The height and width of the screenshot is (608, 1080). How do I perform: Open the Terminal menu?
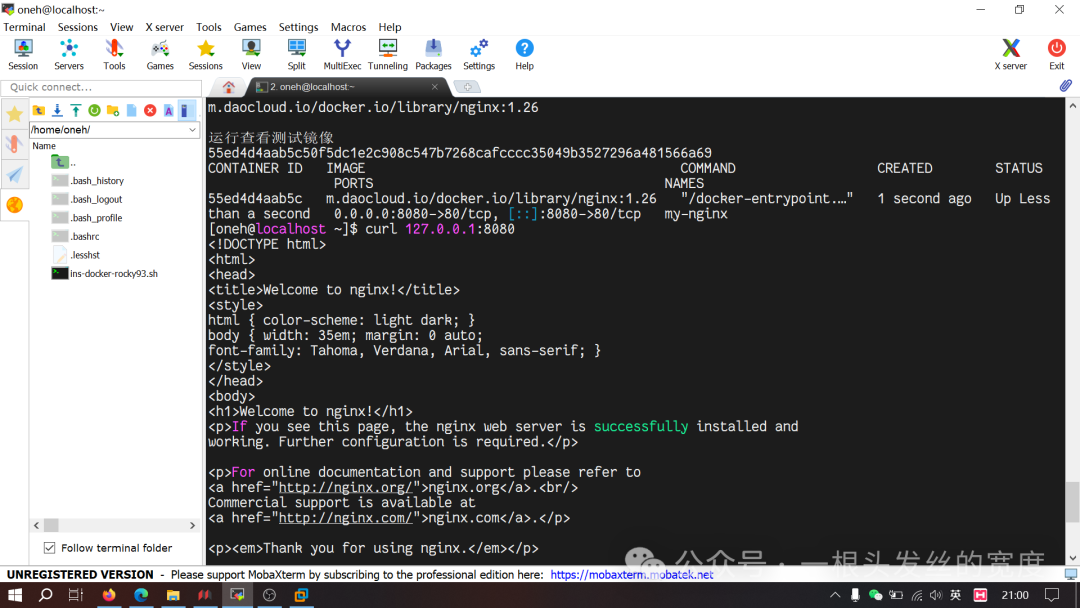pyautogui.click(x=24, y=27)
